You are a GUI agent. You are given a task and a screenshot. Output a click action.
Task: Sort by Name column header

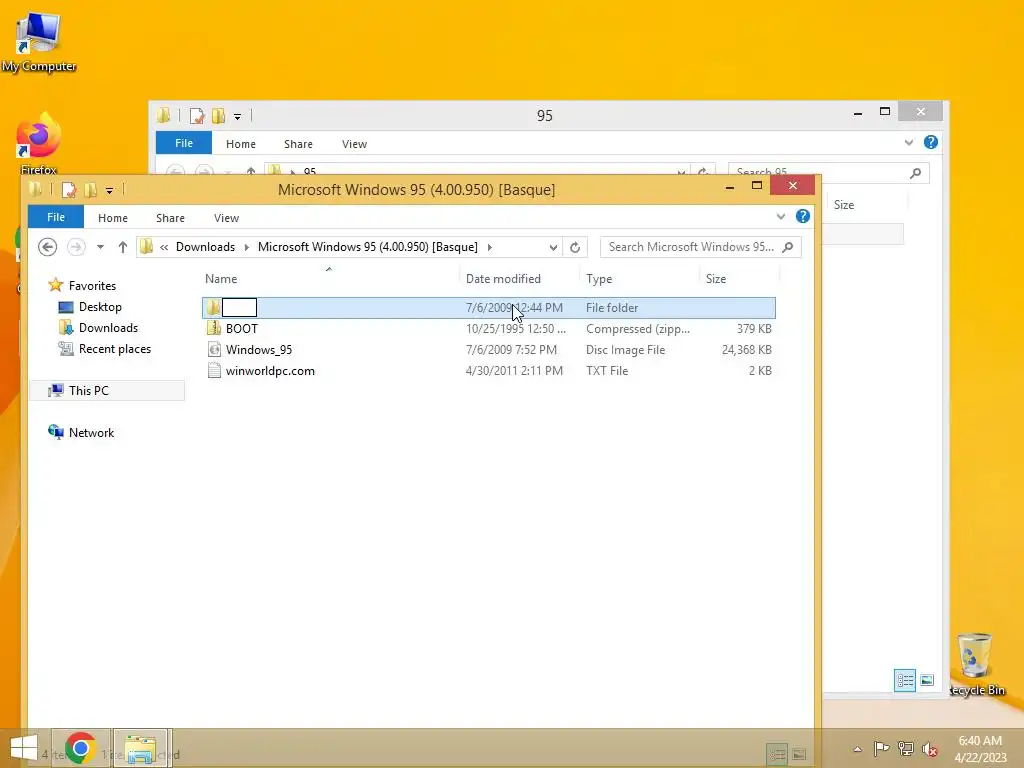click(330, 279)
